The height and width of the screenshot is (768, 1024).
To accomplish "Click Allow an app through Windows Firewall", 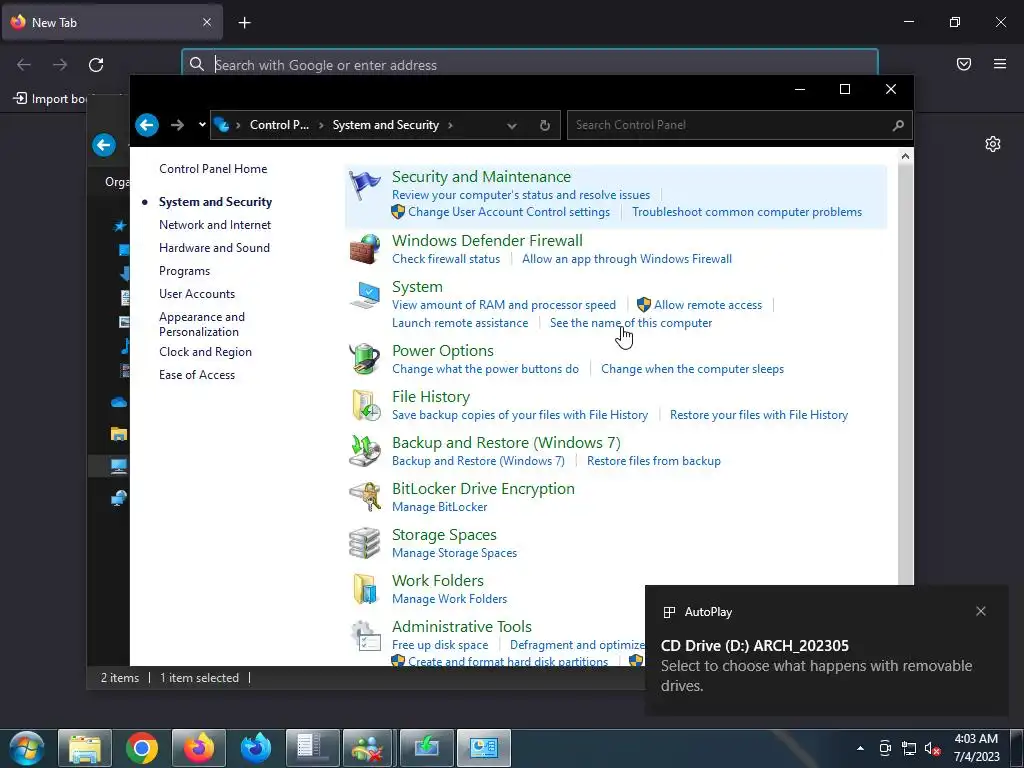I will tap(627, 259).
